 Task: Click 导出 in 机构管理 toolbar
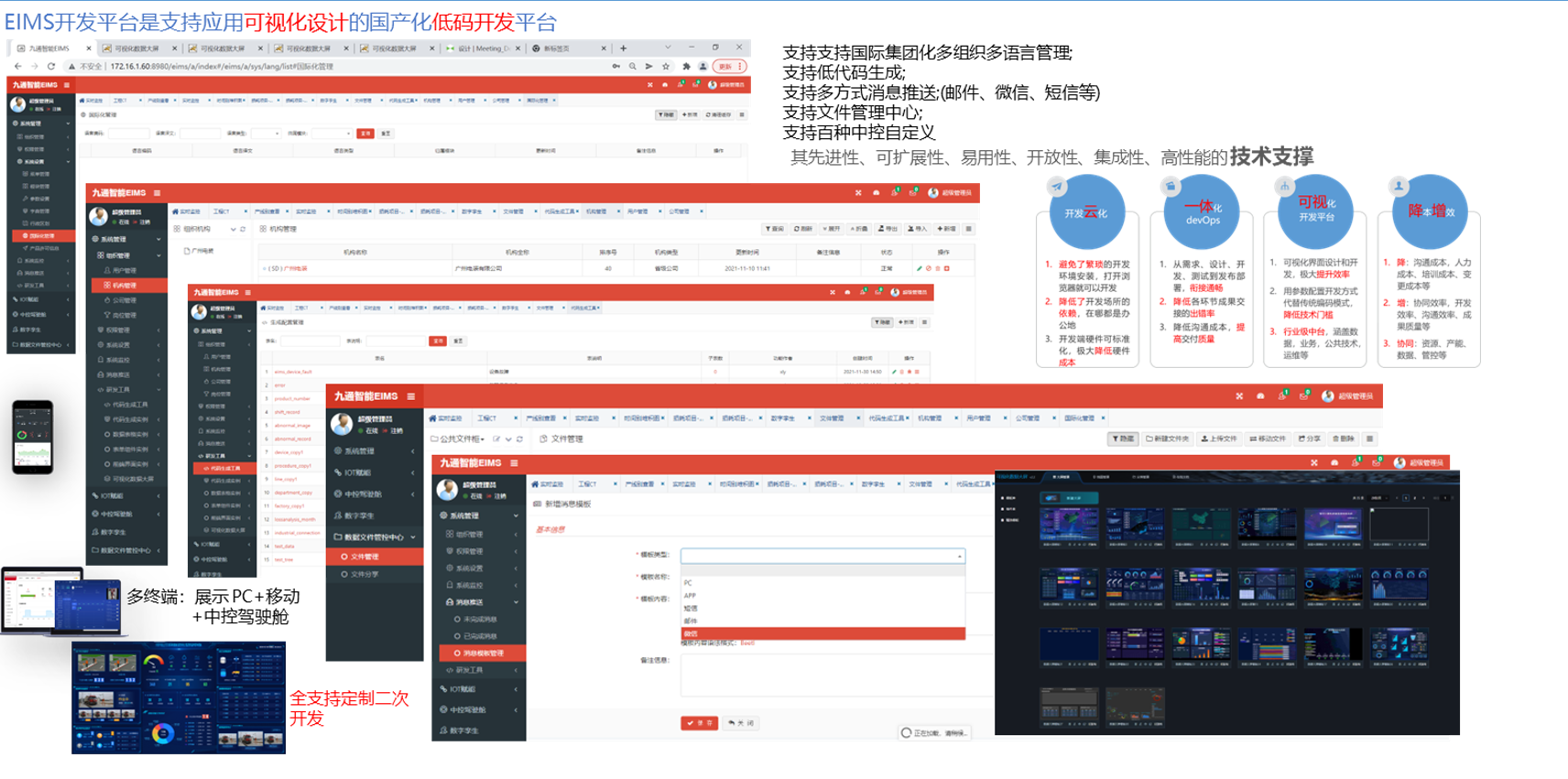coord(887,229)
